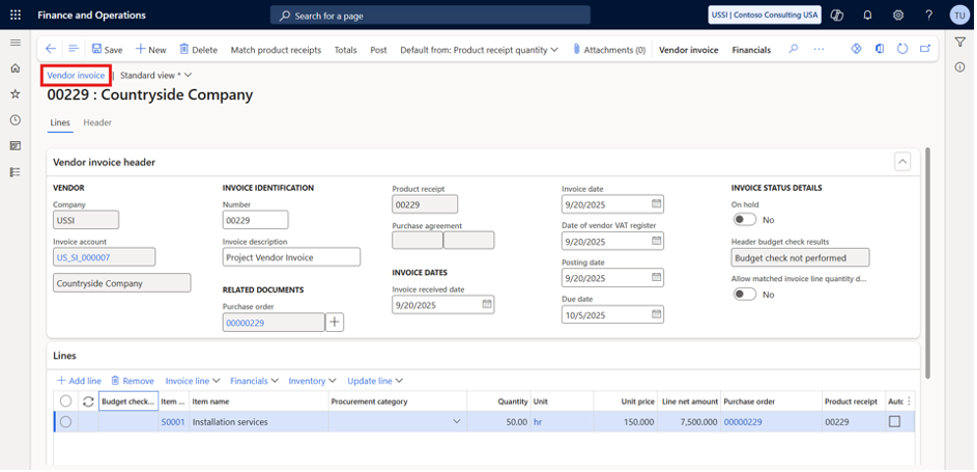Open Standard view dropdown

156,75
